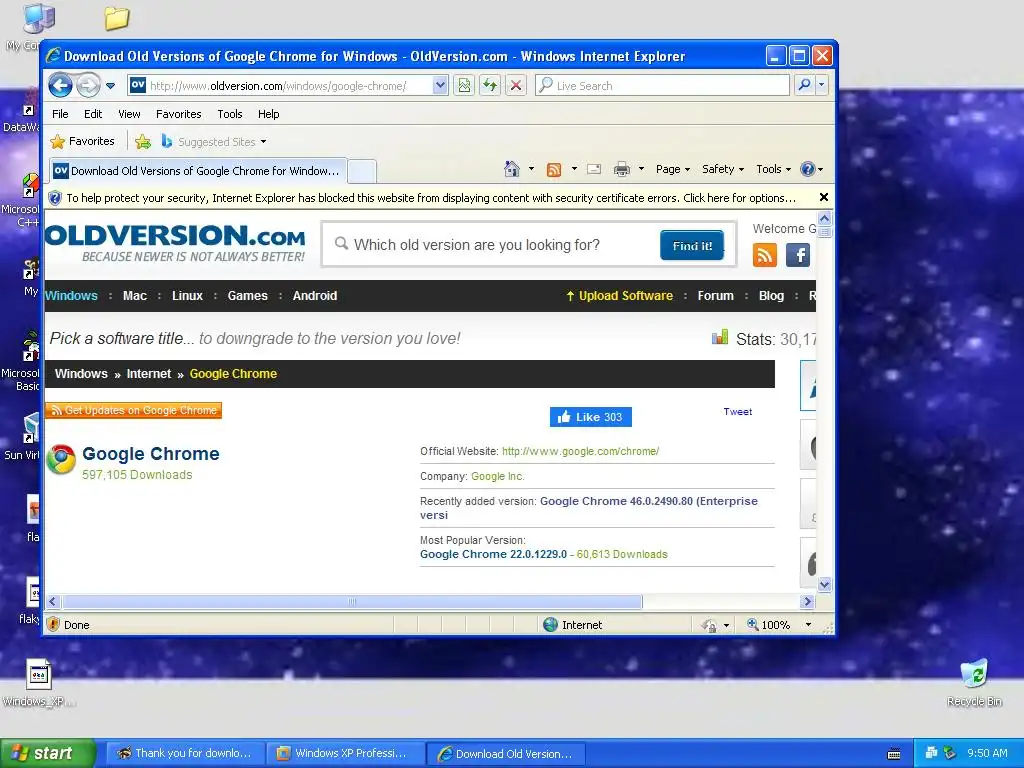Click the Windows Start button

click(48, 753)
